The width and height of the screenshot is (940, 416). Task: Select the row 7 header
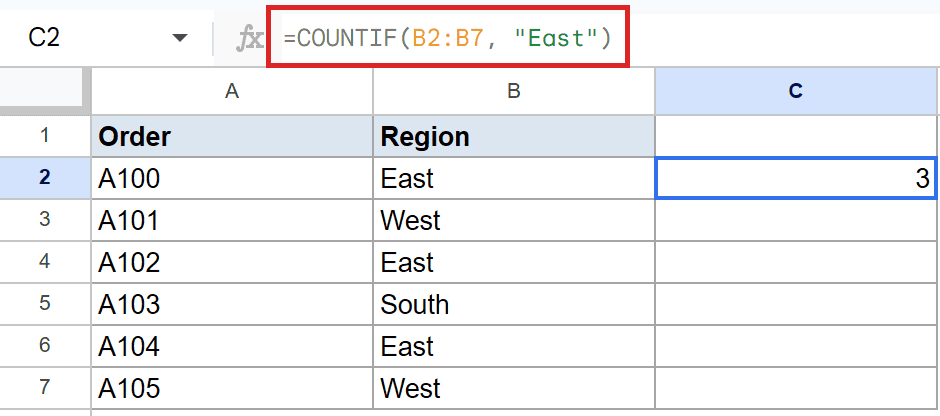[45, 388]
